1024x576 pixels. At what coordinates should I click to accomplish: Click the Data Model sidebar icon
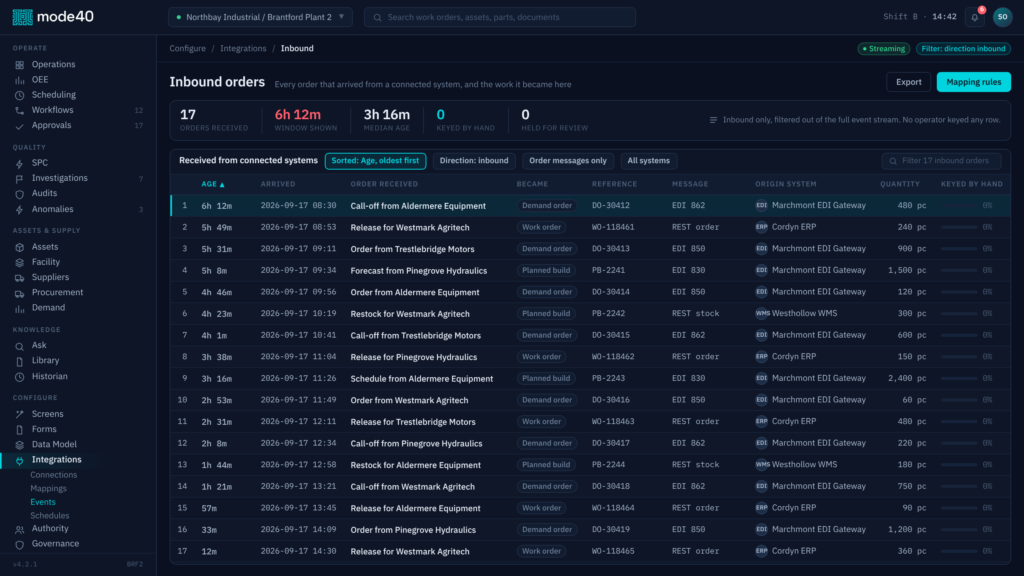click(20, 445)
